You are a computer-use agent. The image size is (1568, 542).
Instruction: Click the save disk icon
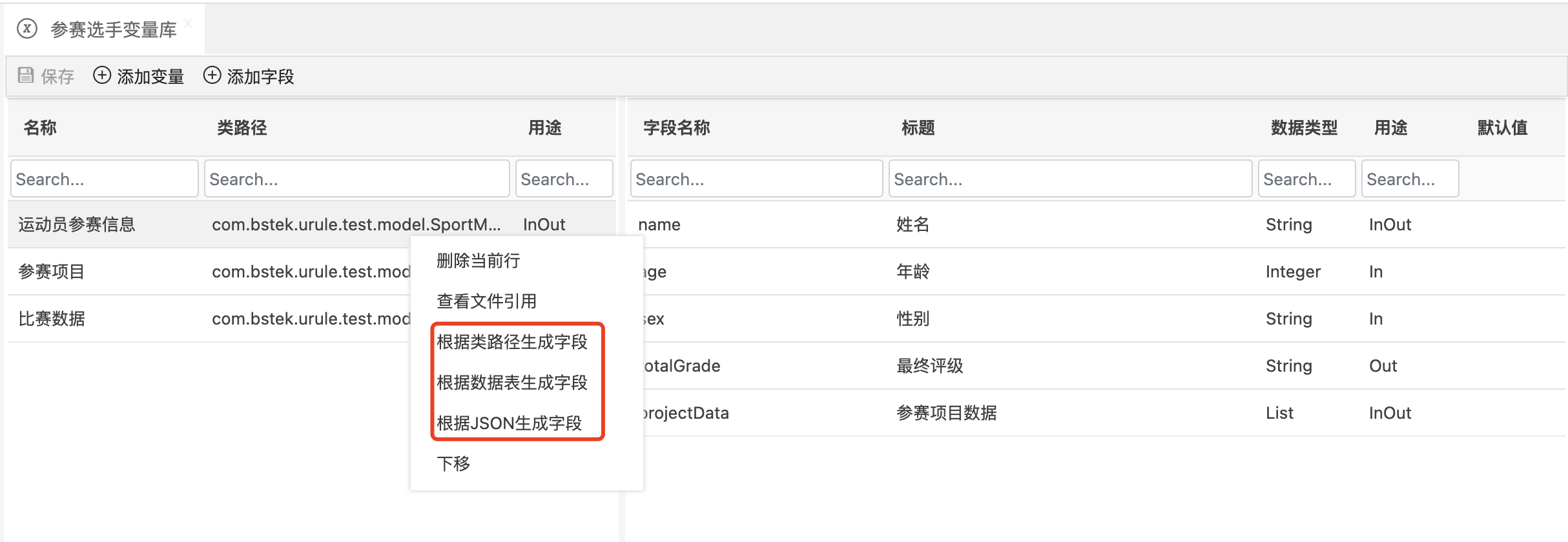pos(26,75)
